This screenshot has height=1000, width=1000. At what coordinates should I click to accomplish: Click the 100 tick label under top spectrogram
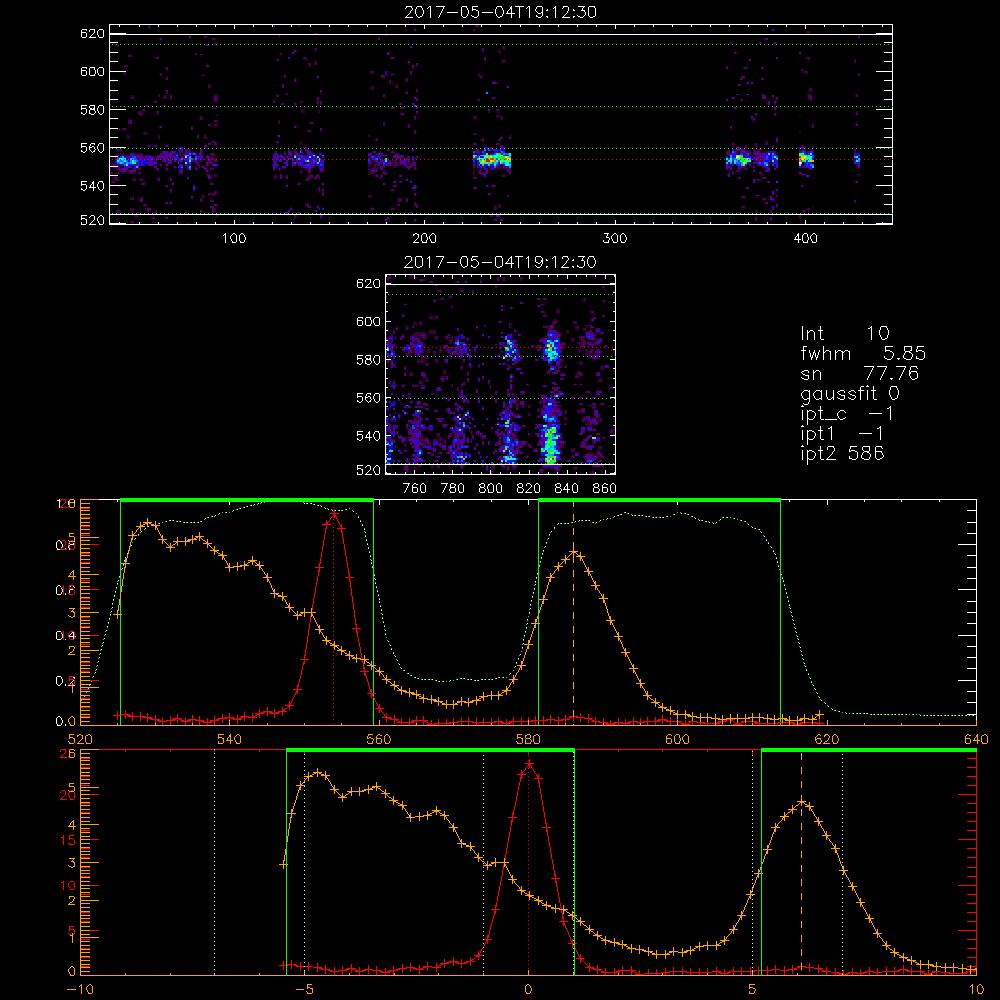[x=234, y=239]
